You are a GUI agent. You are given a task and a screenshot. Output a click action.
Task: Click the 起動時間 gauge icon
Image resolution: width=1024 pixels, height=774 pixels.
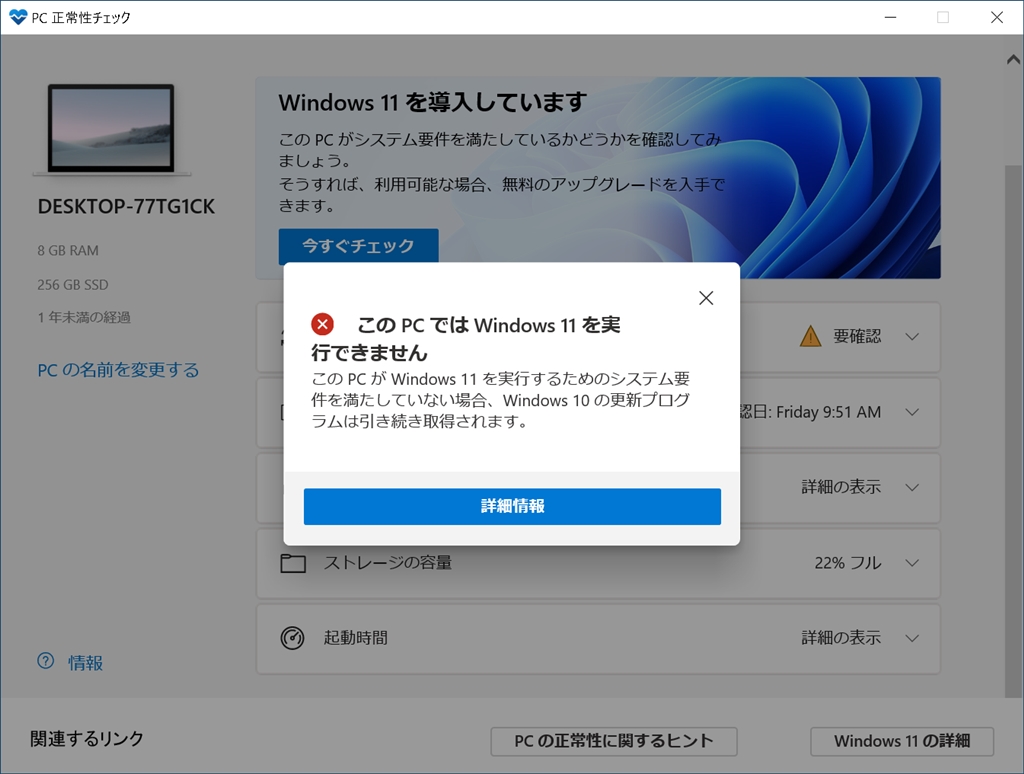click(x=293, y=638)
